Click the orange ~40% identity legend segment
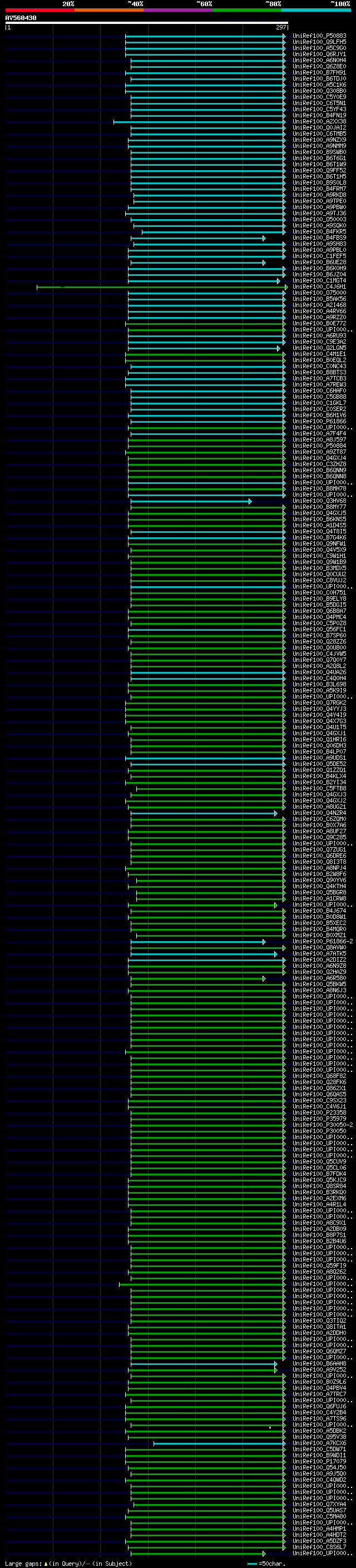 (x=109, y=10)
